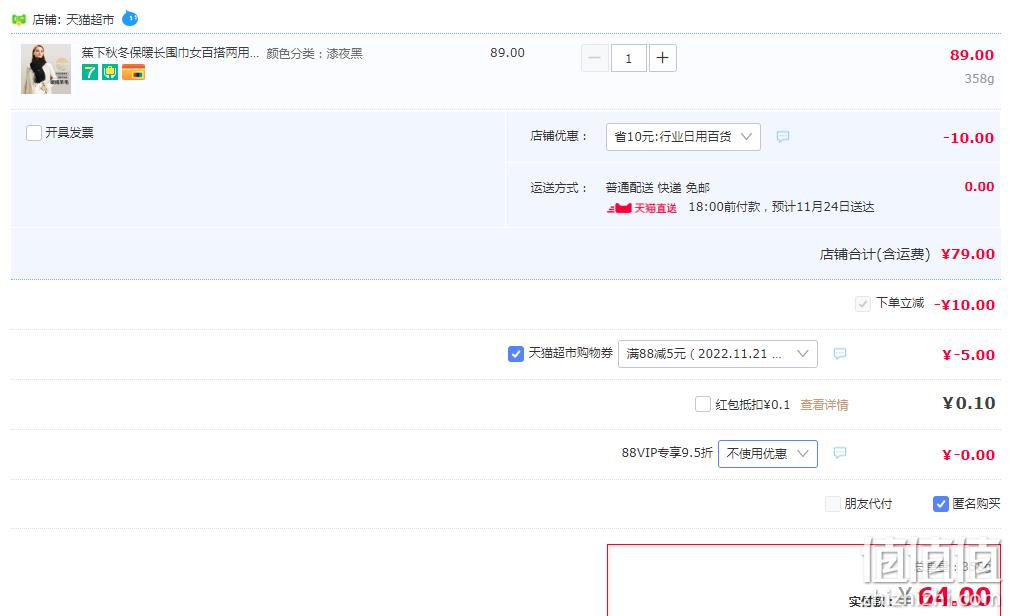The height and width of the screenshot is (616, 1011).
Task: Click the ¥-0.00 88VIP amount
Action: (x=968, y=455)
